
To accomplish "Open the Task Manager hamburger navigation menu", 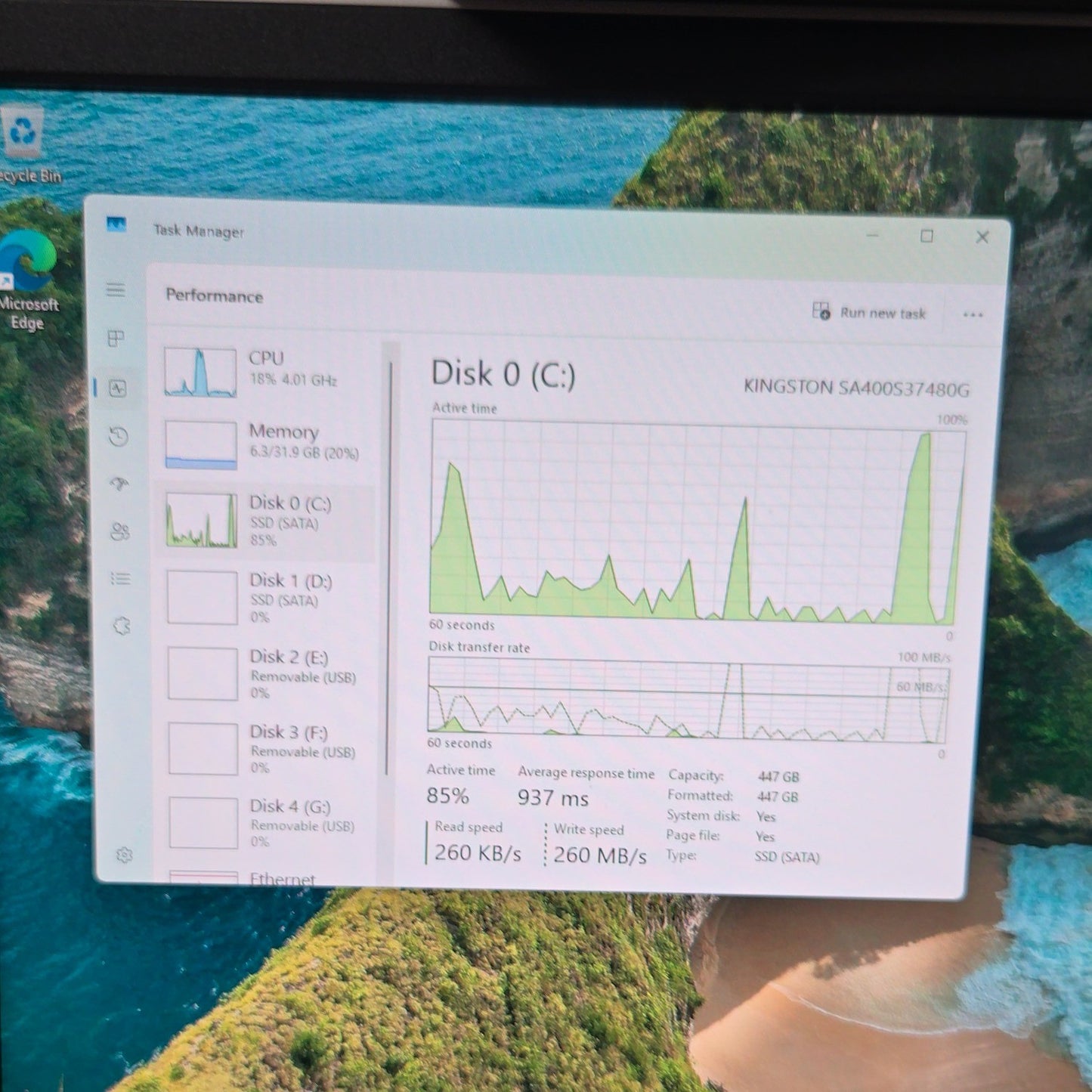I will click(x=116, y=289).
